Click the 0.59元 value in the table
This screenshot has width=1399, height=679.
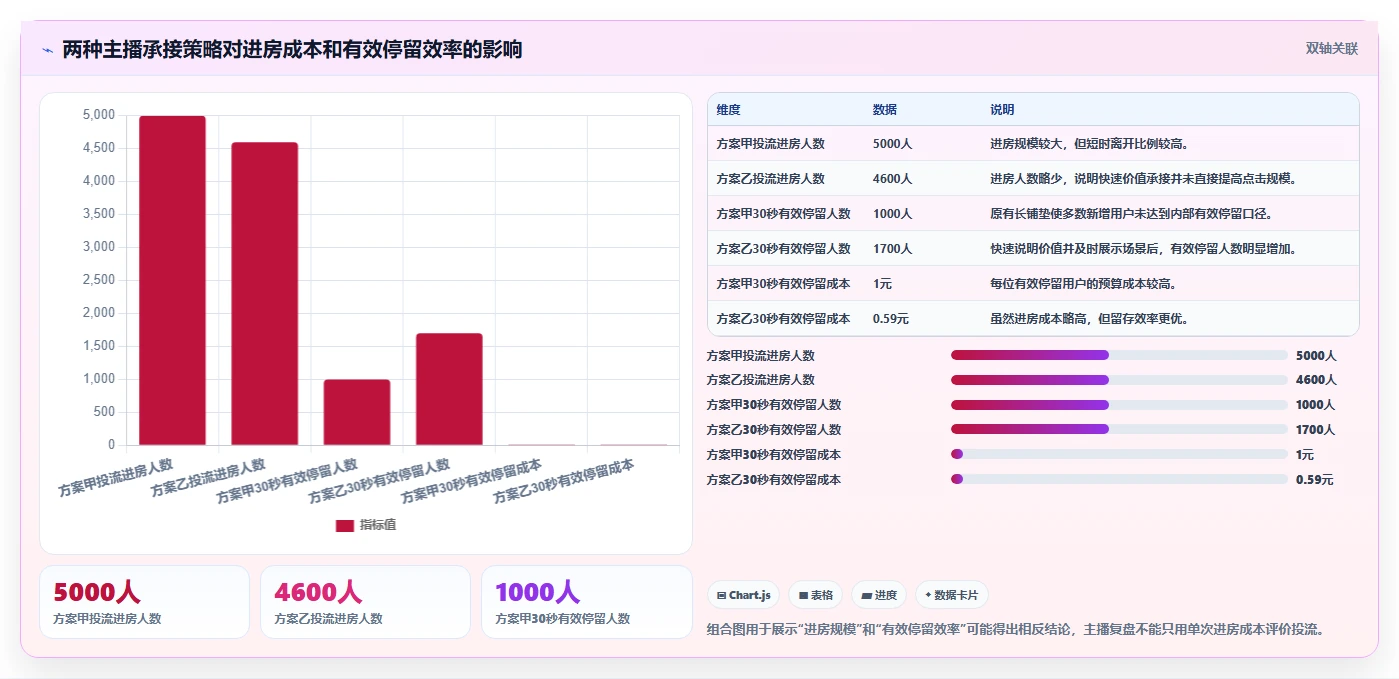point(891,319)
